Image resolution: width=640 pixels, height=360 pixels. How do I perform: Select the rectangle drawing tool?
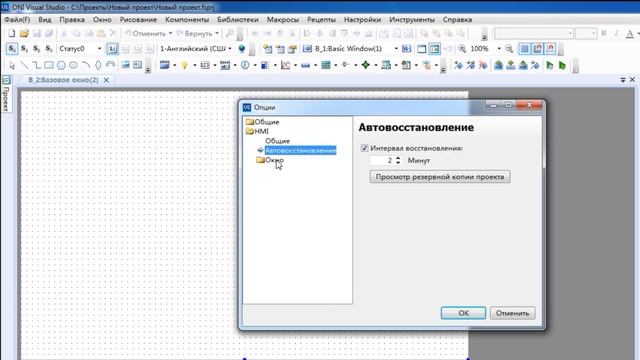click(x=49, y=65)
